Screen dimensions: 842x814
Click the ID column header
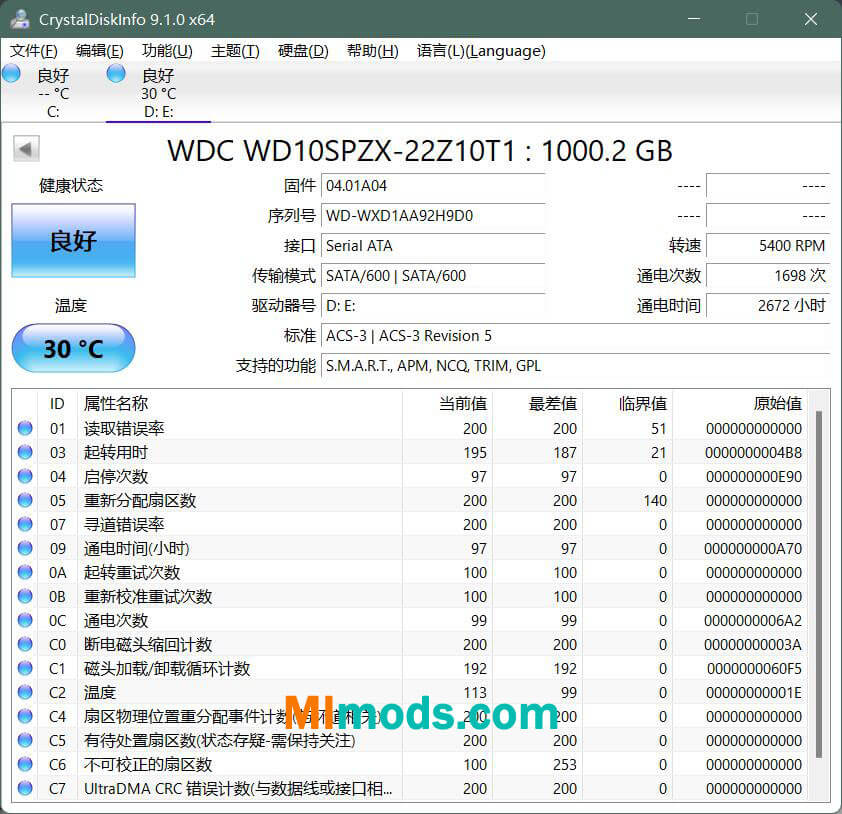point(57,403)
